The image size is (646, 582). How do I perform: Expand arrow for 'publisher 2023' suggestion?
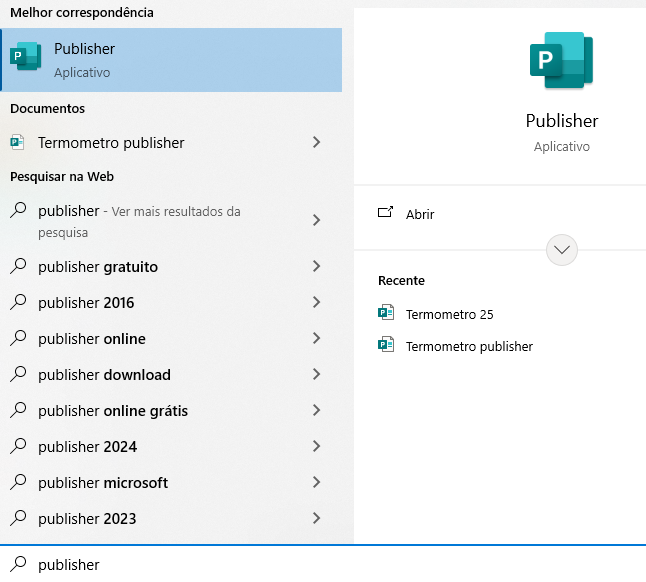pos(316,518)
